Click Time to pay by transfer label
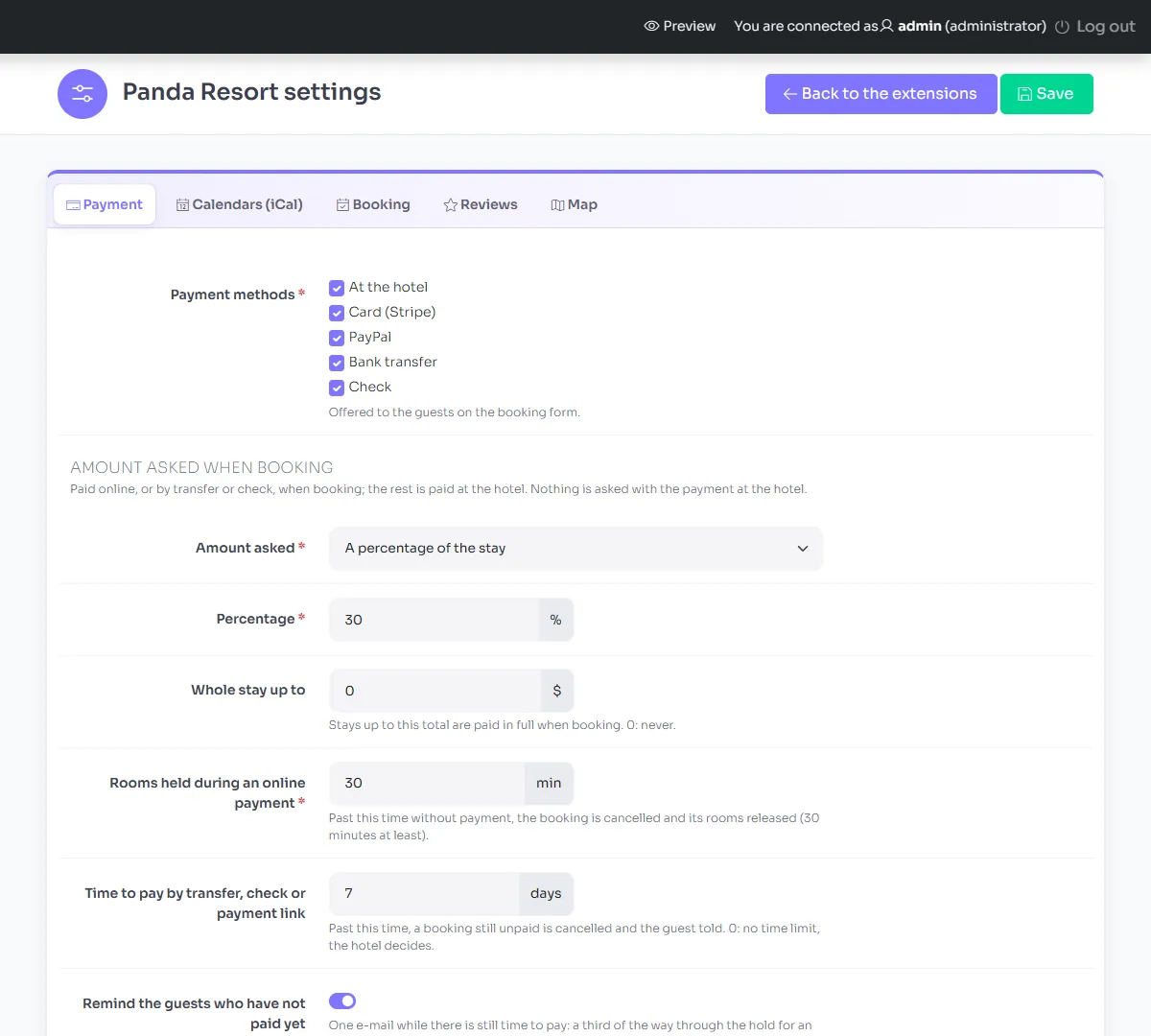The image size is (1151, 1036). click(196, 904)
